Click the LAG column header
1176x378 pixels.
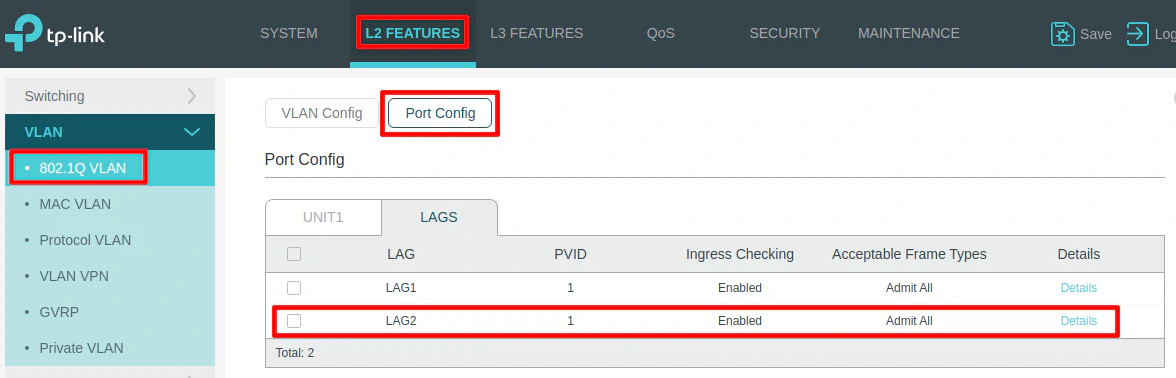tap(401, 254)
